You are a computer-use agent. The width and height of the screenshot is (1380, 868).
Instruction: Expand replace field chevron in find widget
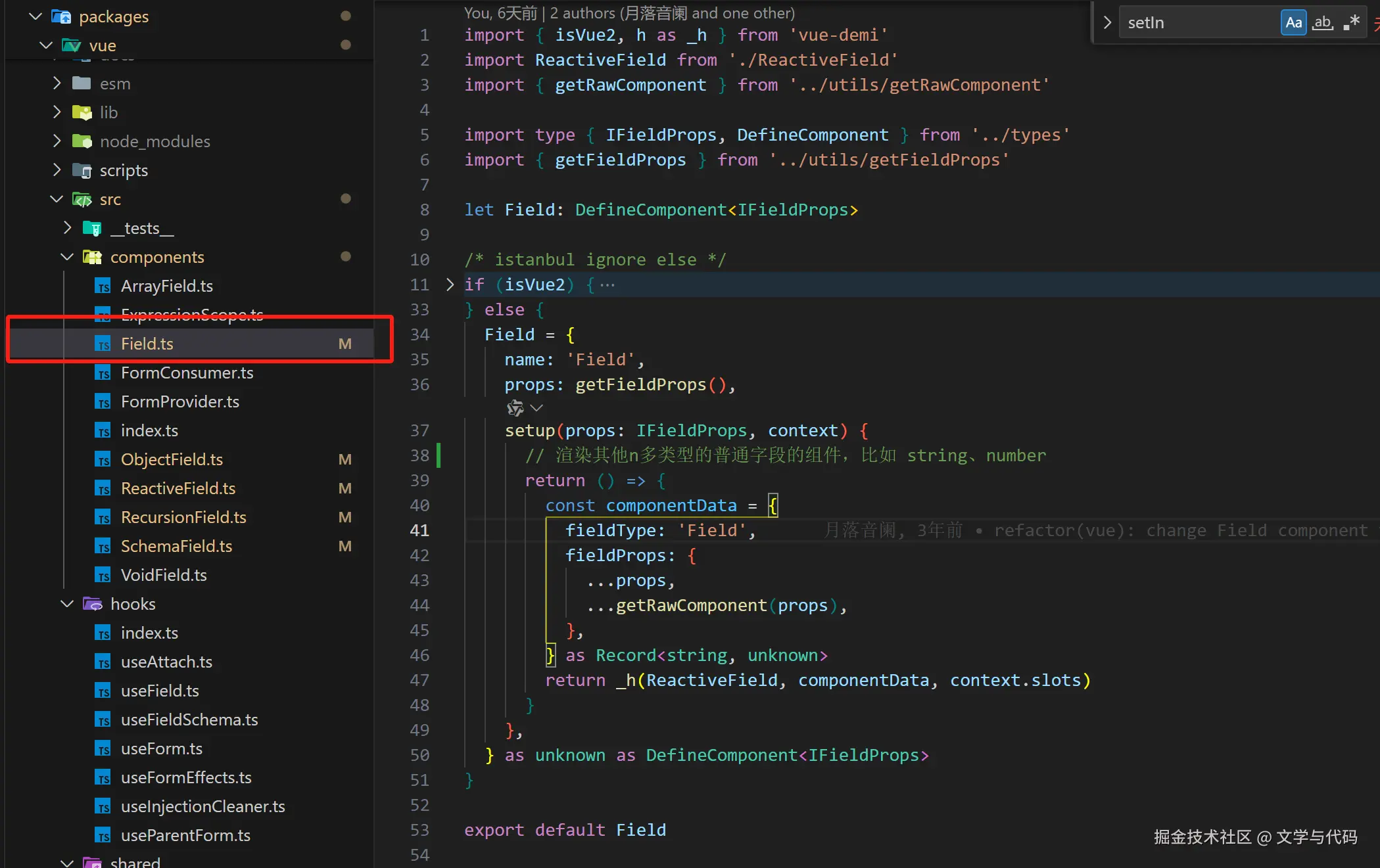1107,23
